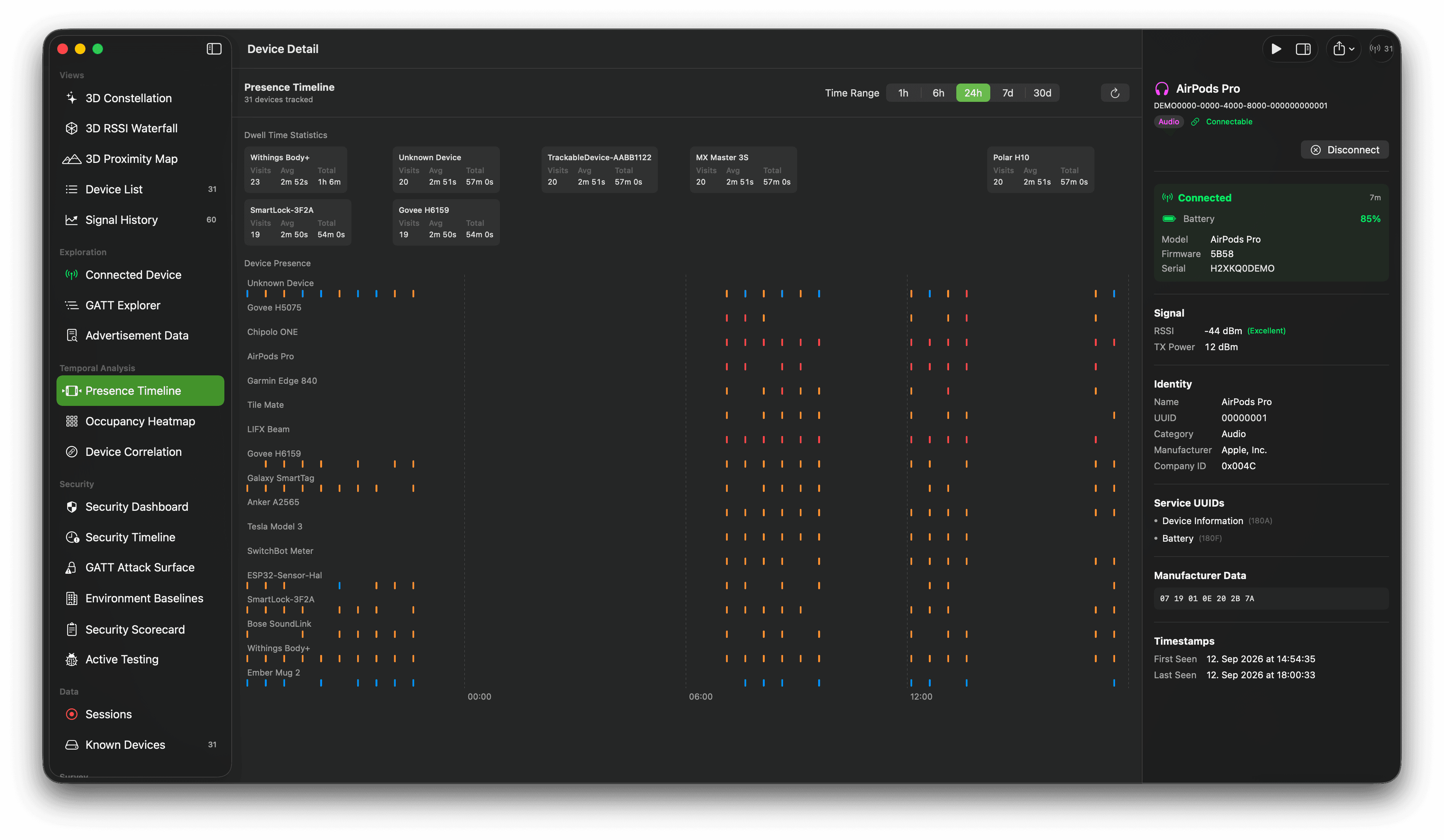Select the MX Master 3S dwell card
The image size is (1444, 840).
[x=743, y=170]
